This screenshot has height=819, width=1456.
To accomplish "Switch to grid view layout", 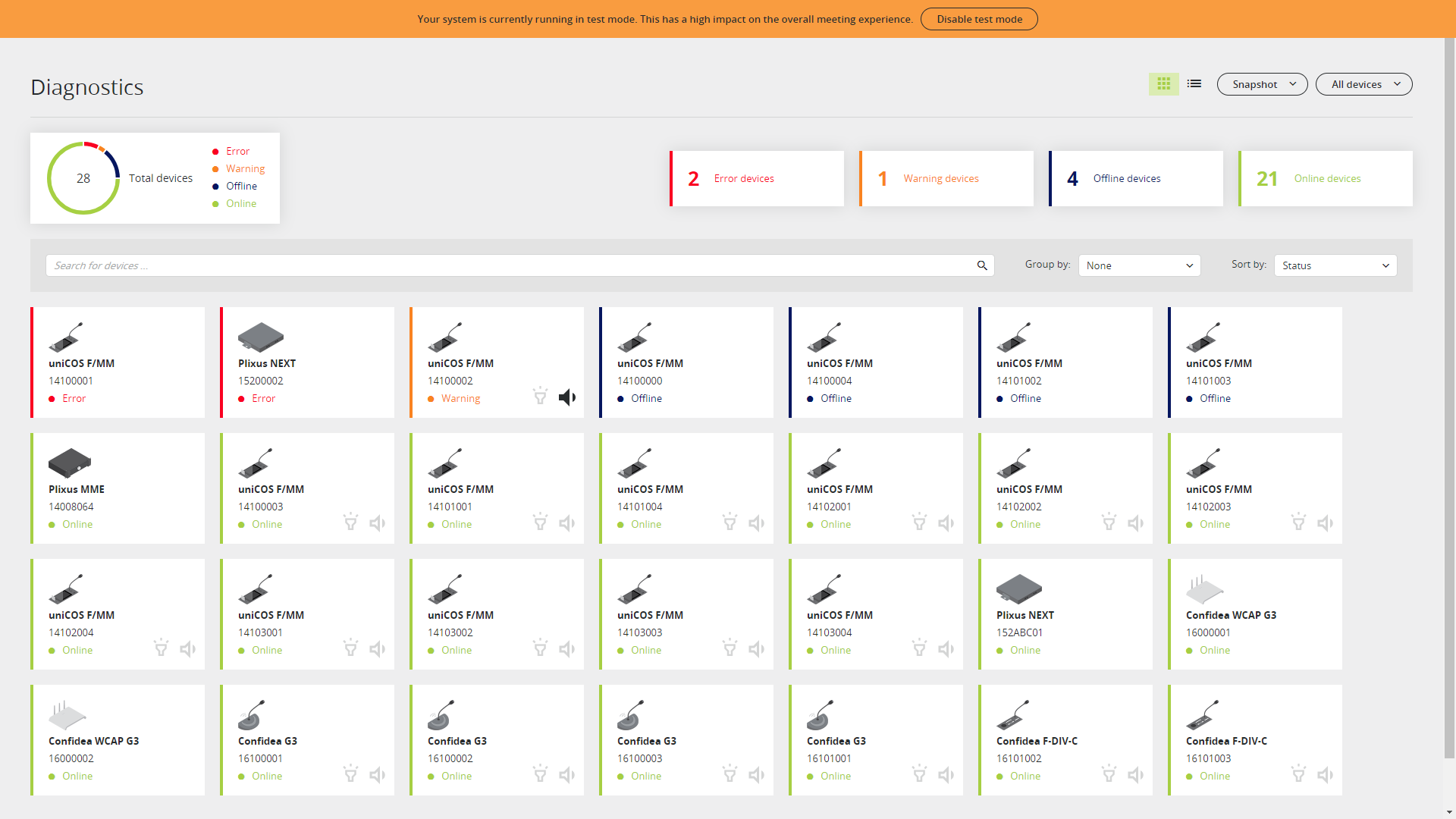I will (x=1163, y=84).
